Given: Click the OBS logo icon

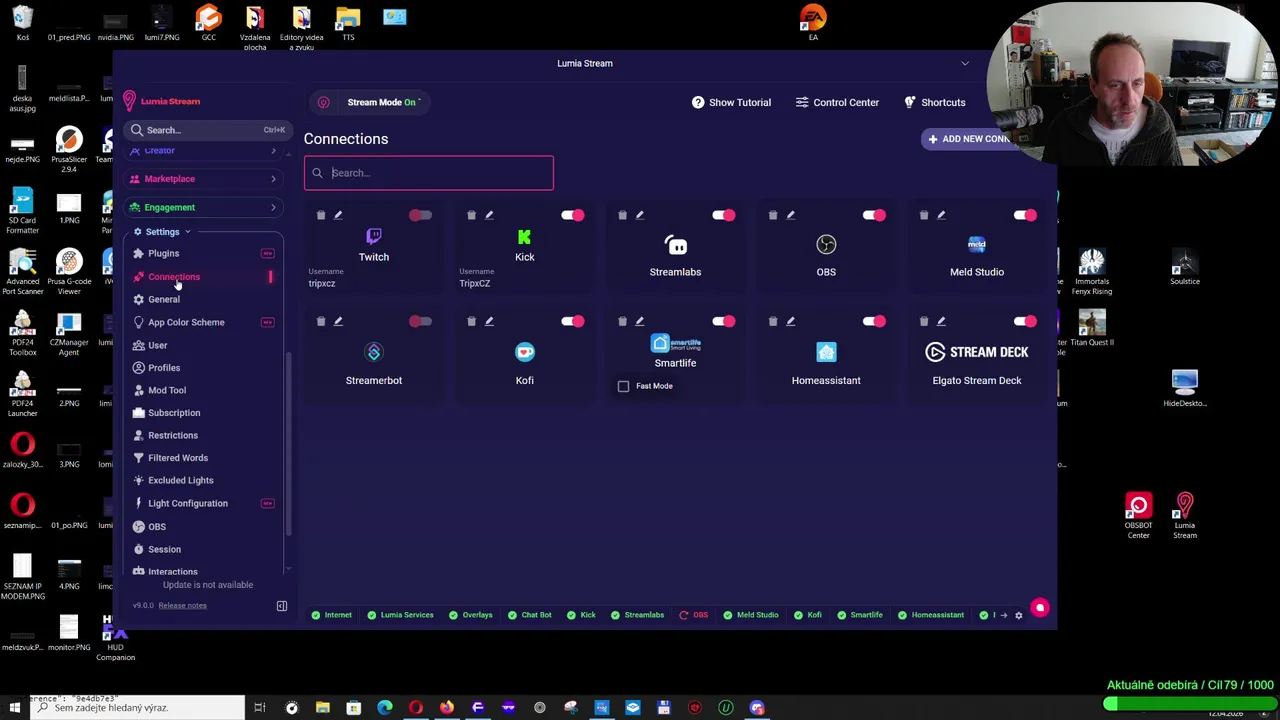Looking at the screenshot, I should 826,245.
